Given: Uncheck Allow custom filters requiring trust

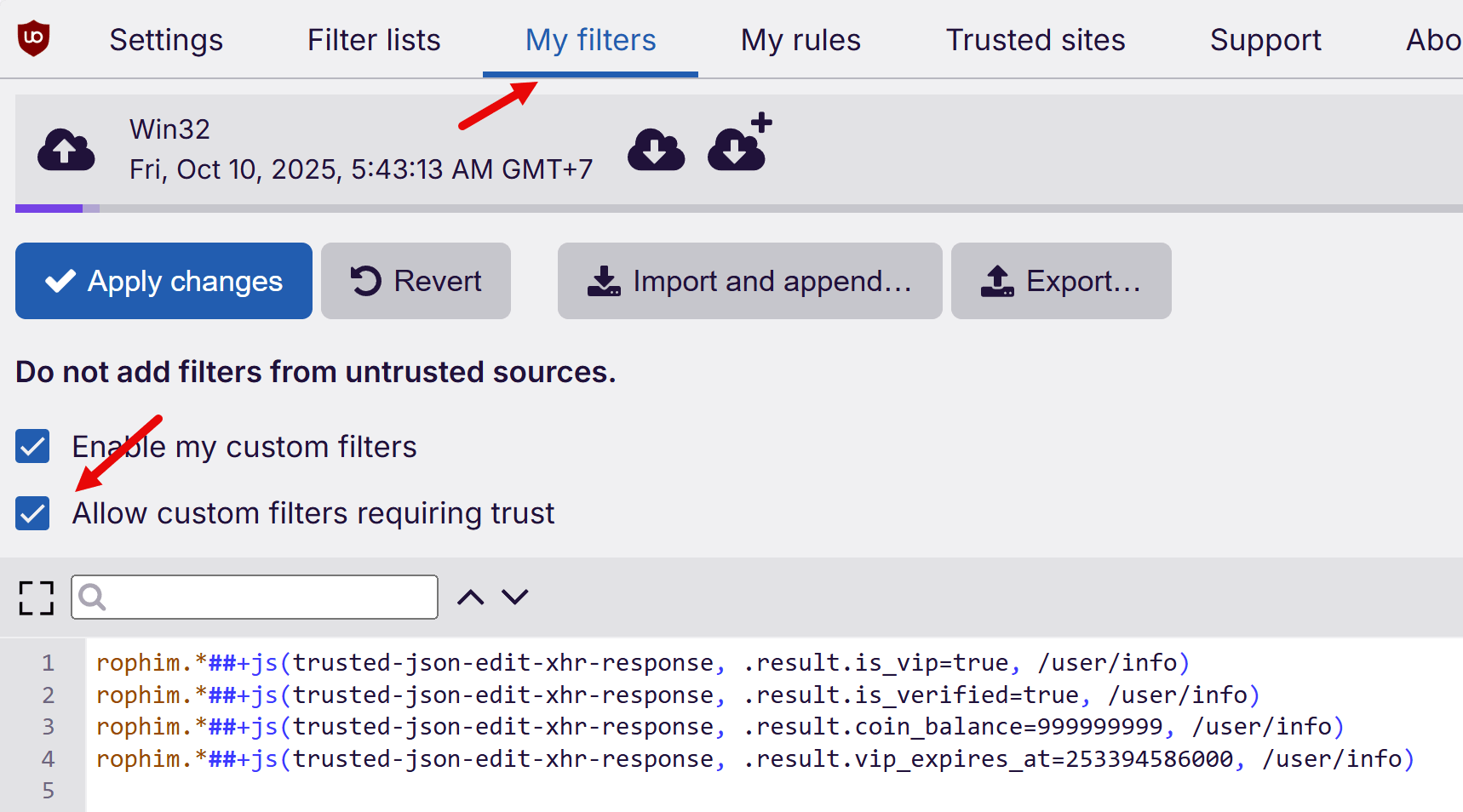Looking at the screenshot, I should [32, 513].
